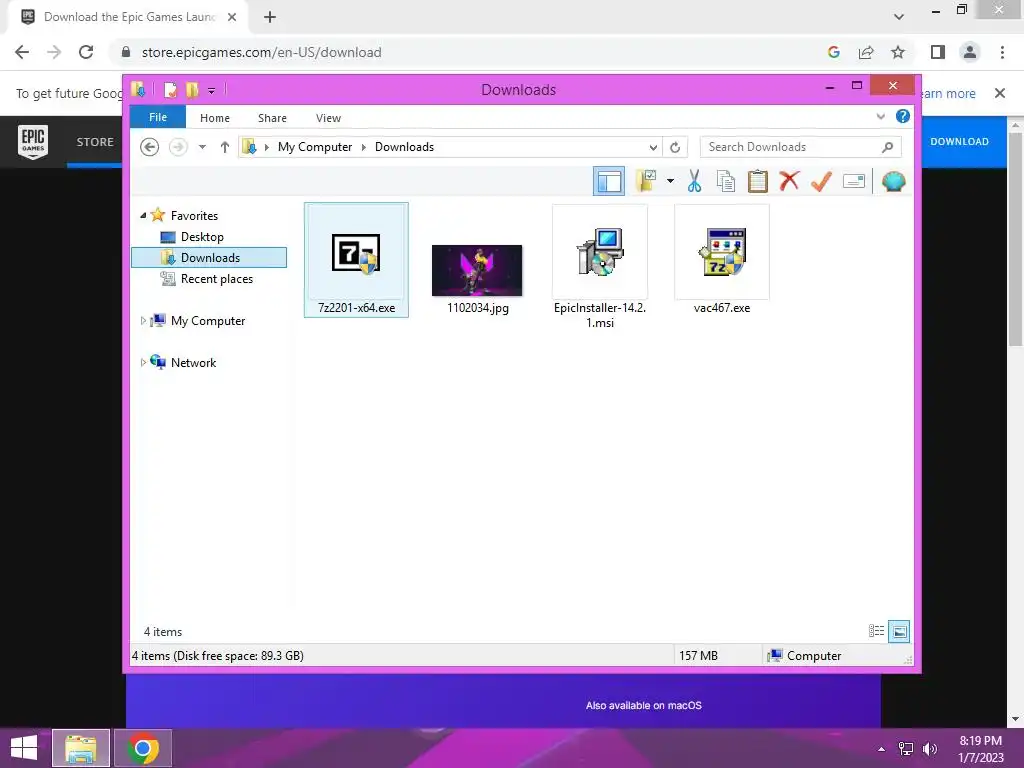
Task: Click Downloads in address breadcrumb
Action: click(x=404, y=147)
